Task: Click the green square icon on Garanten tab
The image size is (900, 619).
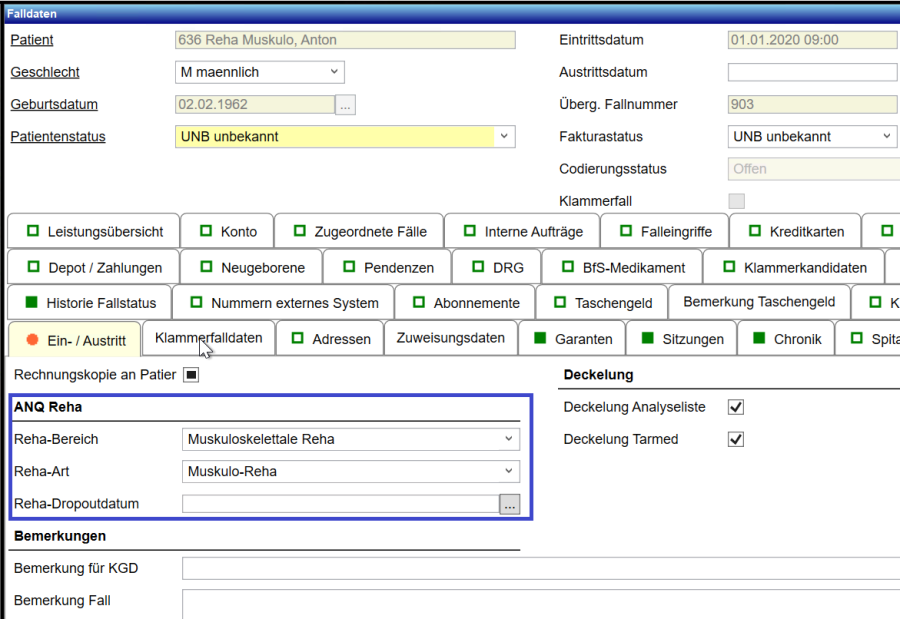Action: pyautogui.click(x=539, y=339)
